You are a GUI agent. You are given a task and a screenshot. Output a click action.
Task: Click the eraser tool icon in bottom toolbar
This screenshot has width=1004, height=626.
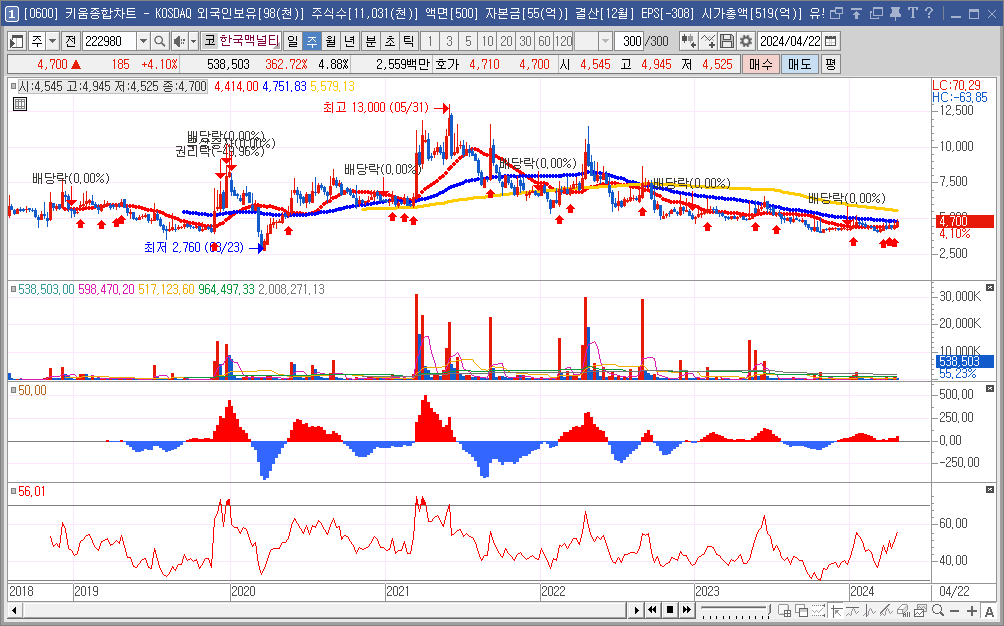(903, 610)
